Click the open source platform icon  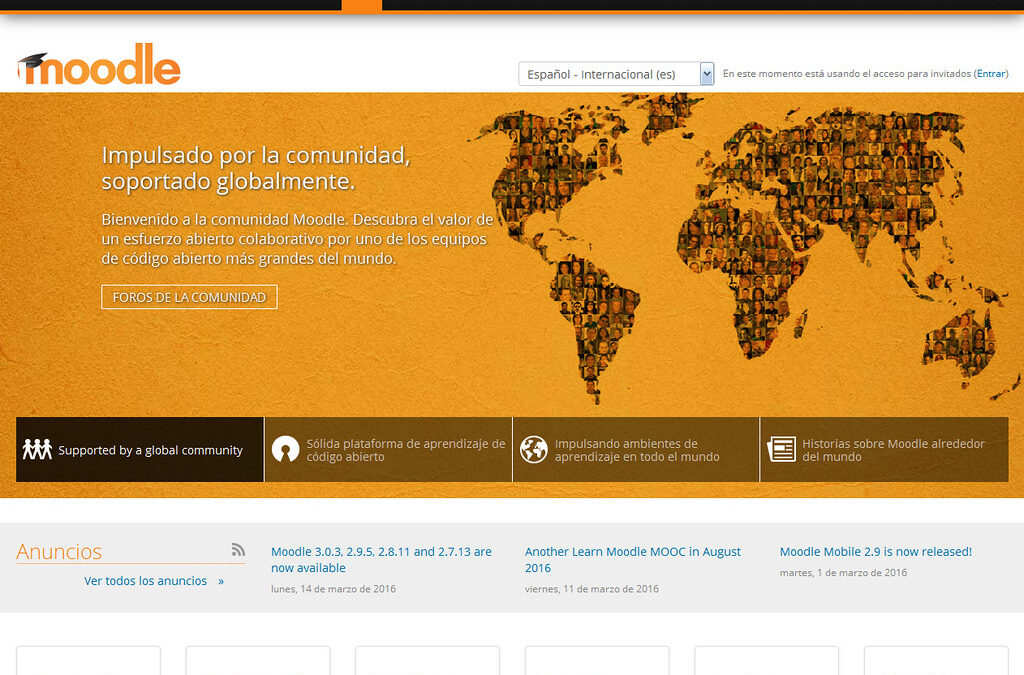285,449
